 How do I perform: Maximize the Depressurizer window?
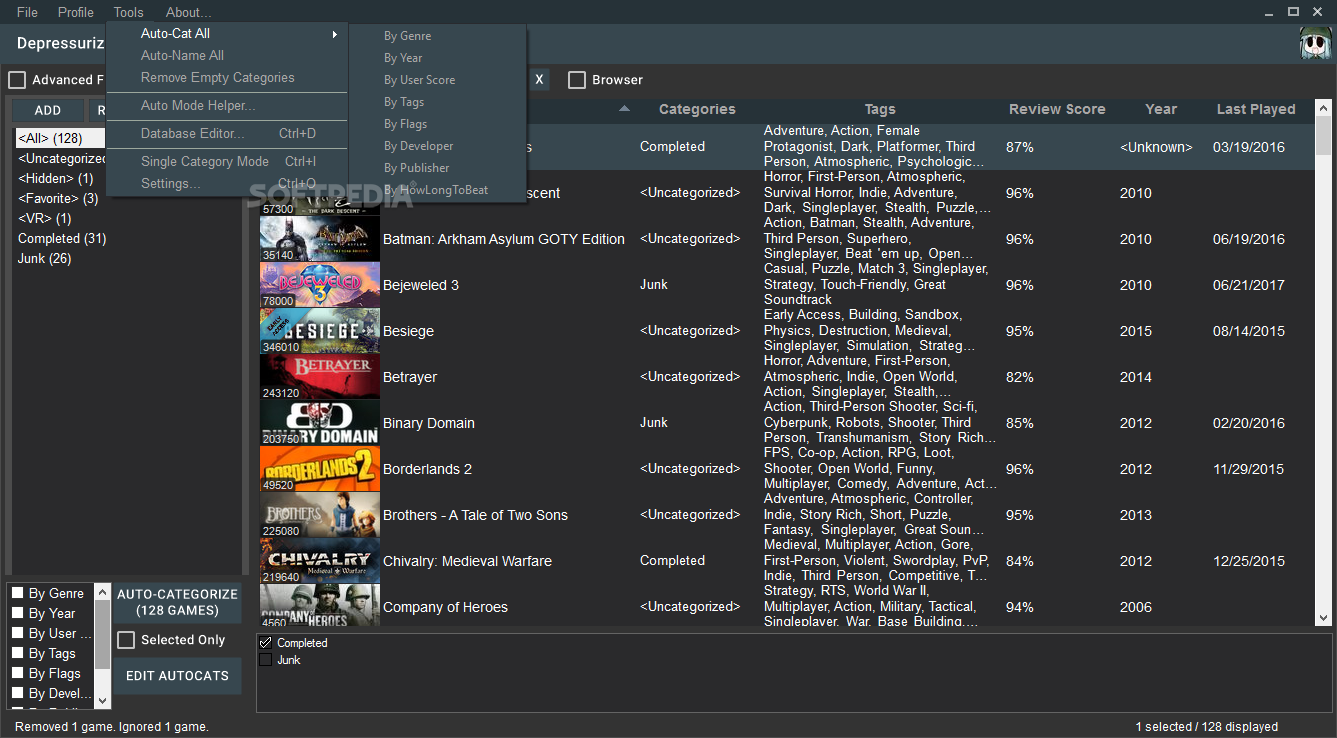click(x=1293, y=12)
